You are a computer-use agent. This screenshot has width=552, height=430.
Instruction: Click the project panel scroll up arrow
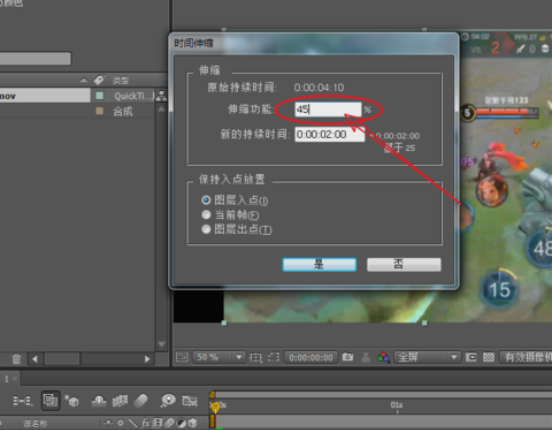click(x=161, y=109)
